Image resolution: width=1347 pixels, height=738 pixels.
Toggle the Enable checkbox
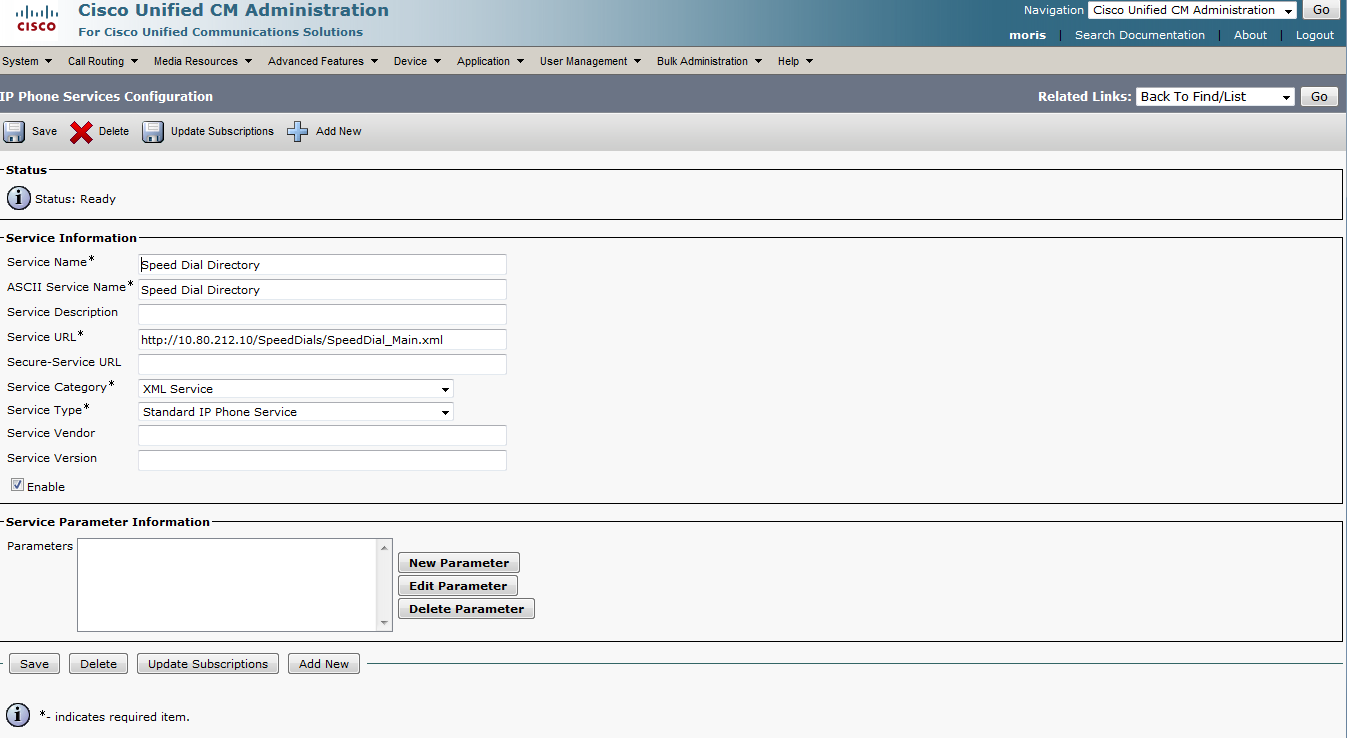tap(17, 485)
